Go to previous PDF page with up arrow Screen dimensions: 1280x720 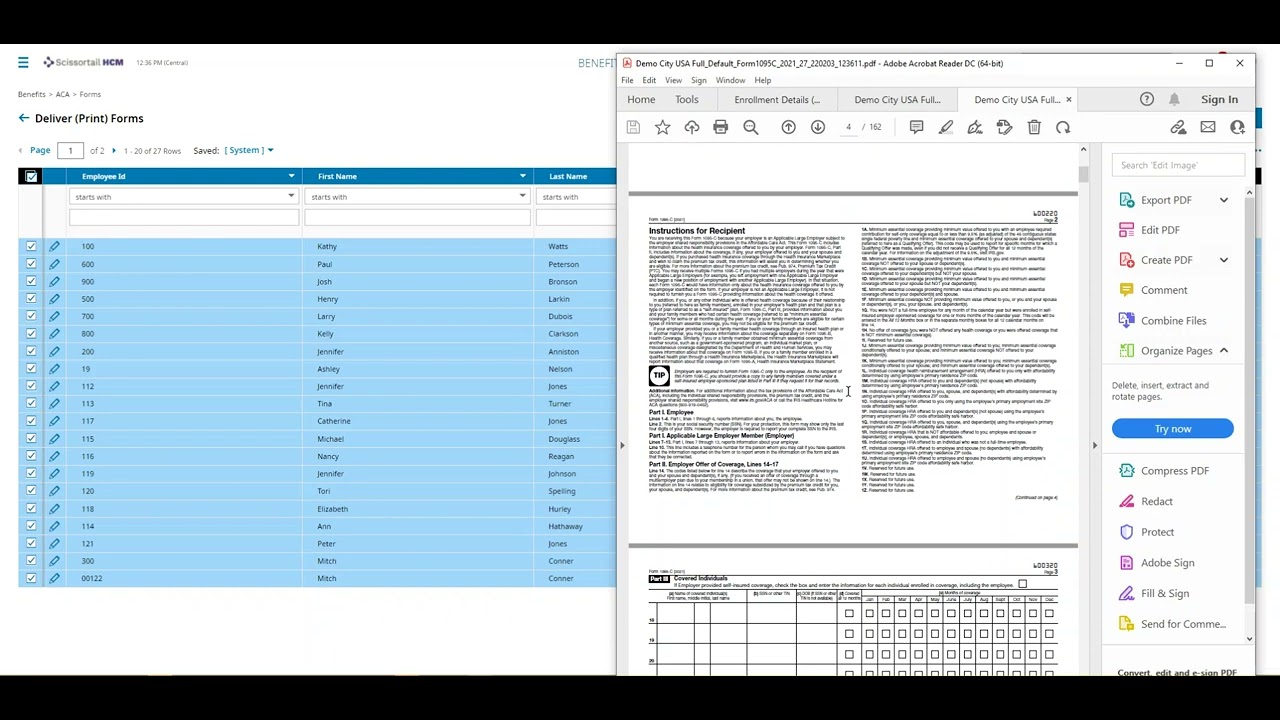pyautogui.click(x=788, y=127)
